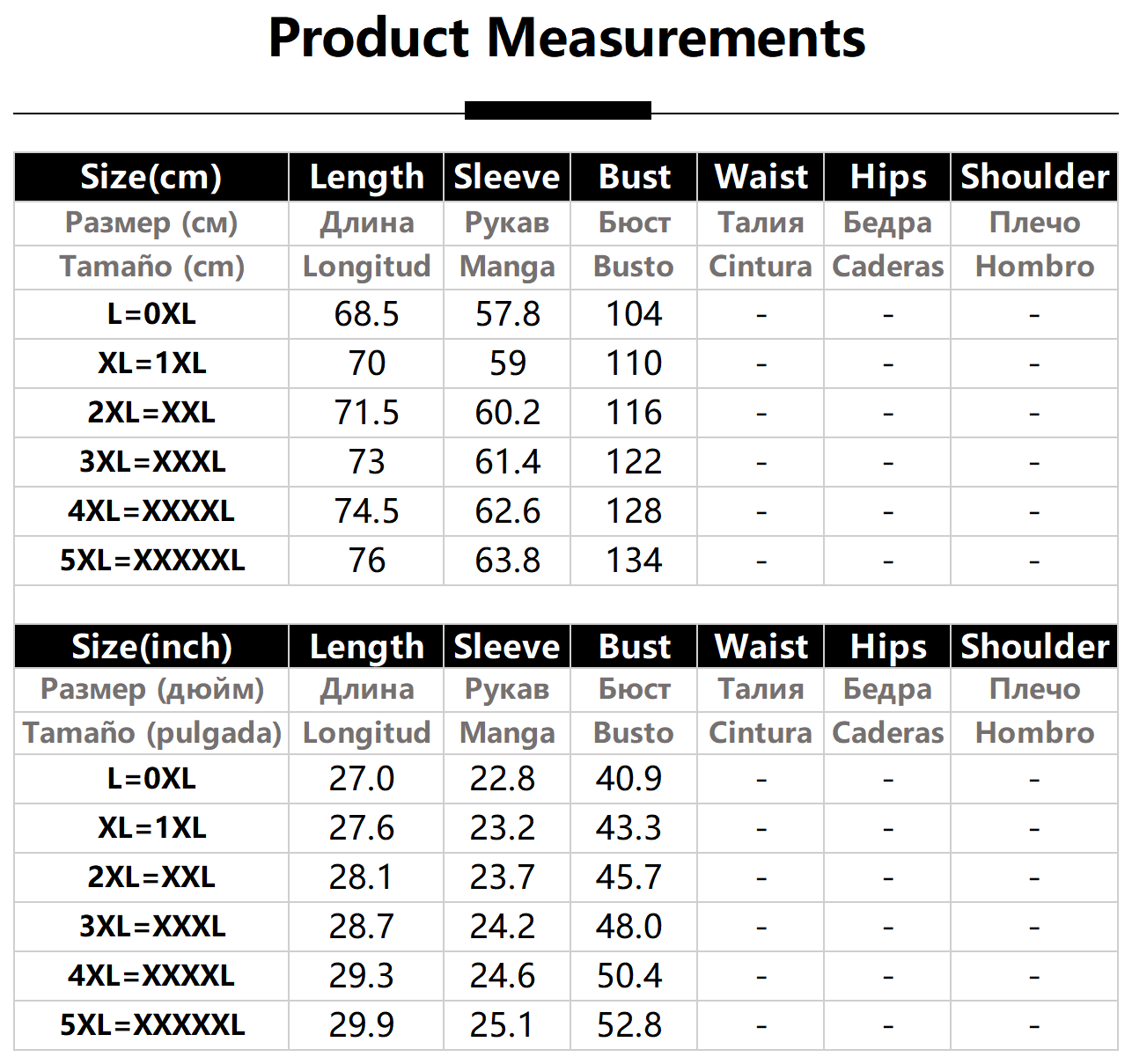Click the sleeve value 24.2

click(x=502, y=927)
